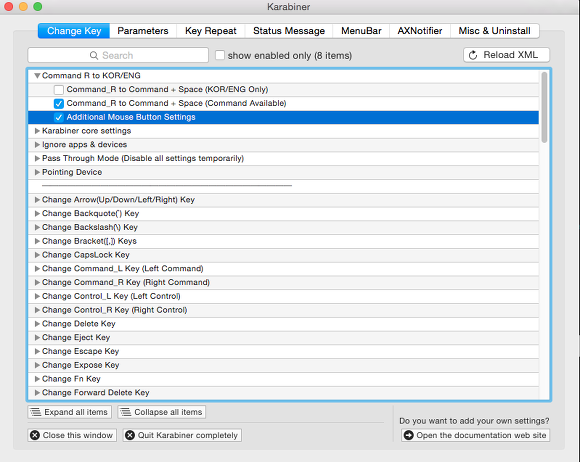Viewport: 580px width, 462px height.
Task: Click the list icon on Expand all items
Action: coord(36,412)
